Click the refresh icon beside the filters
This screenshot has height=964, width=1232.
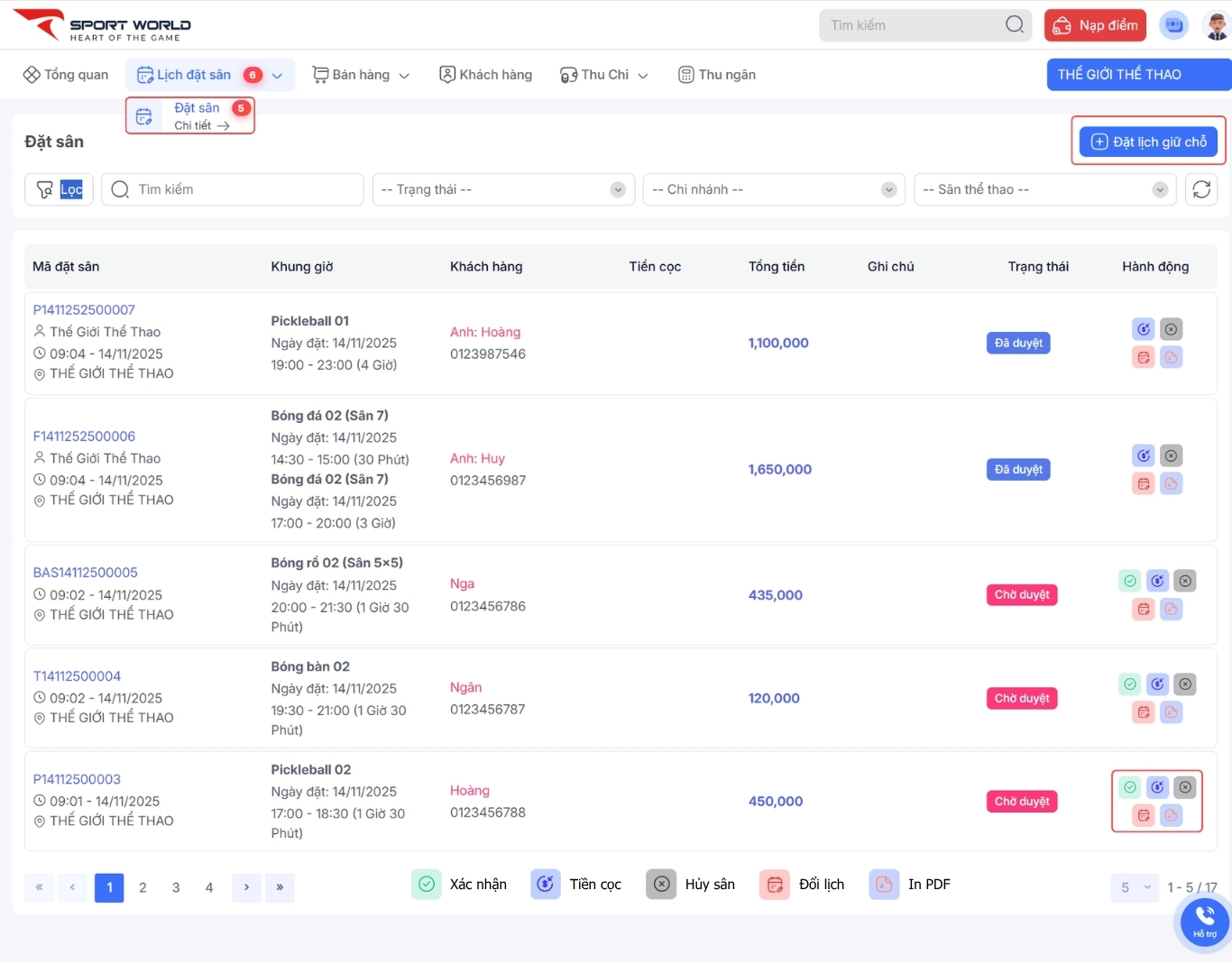(1201, 189)
